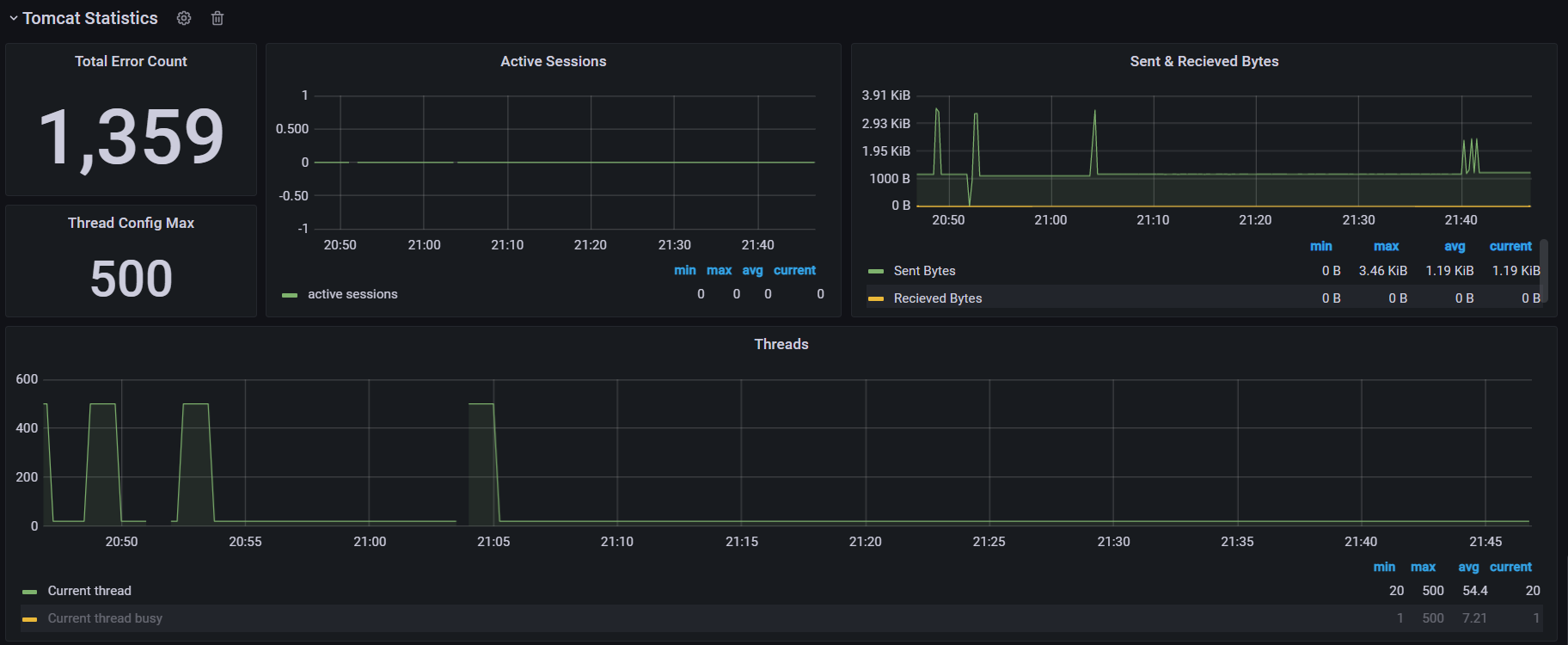Sort Threads legend by current column
1568x645 pixels.
[1510, 567]
